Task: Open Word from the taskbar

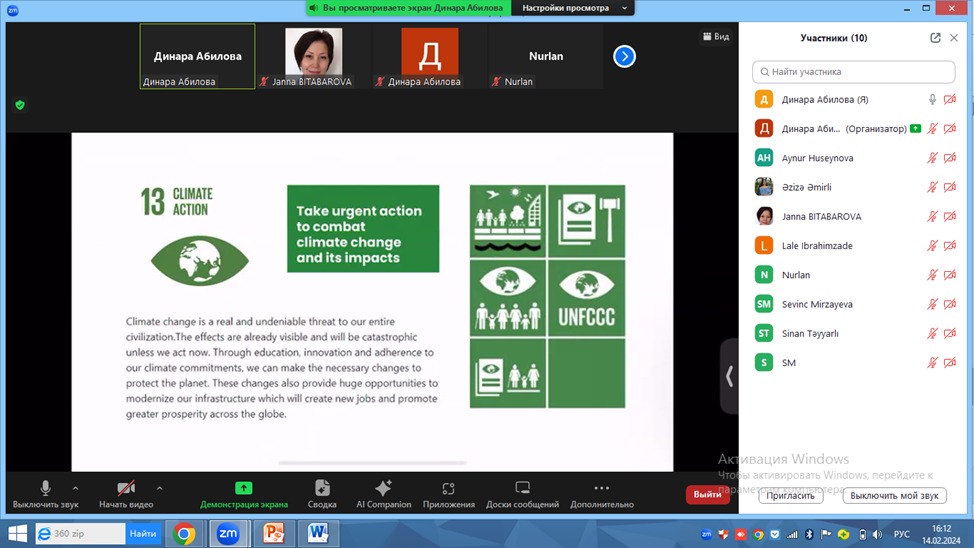Action: point(318,534)
